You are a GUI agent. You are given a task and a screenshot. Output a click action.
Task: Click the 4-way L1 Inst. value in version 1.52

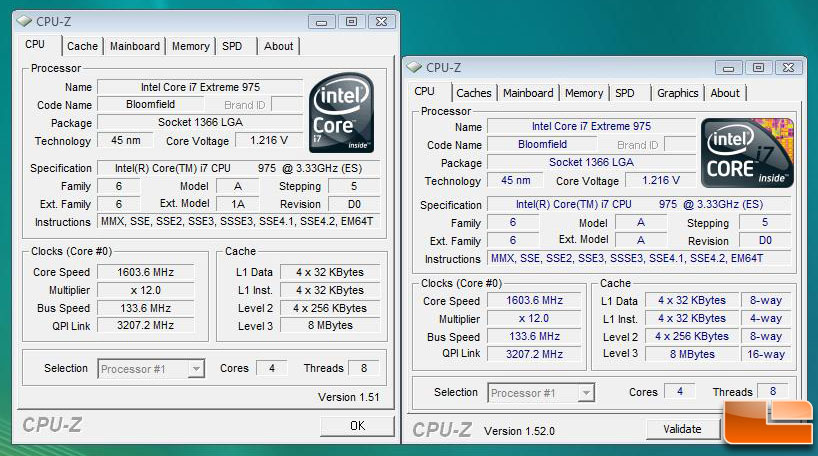click(x=766, y=318)
